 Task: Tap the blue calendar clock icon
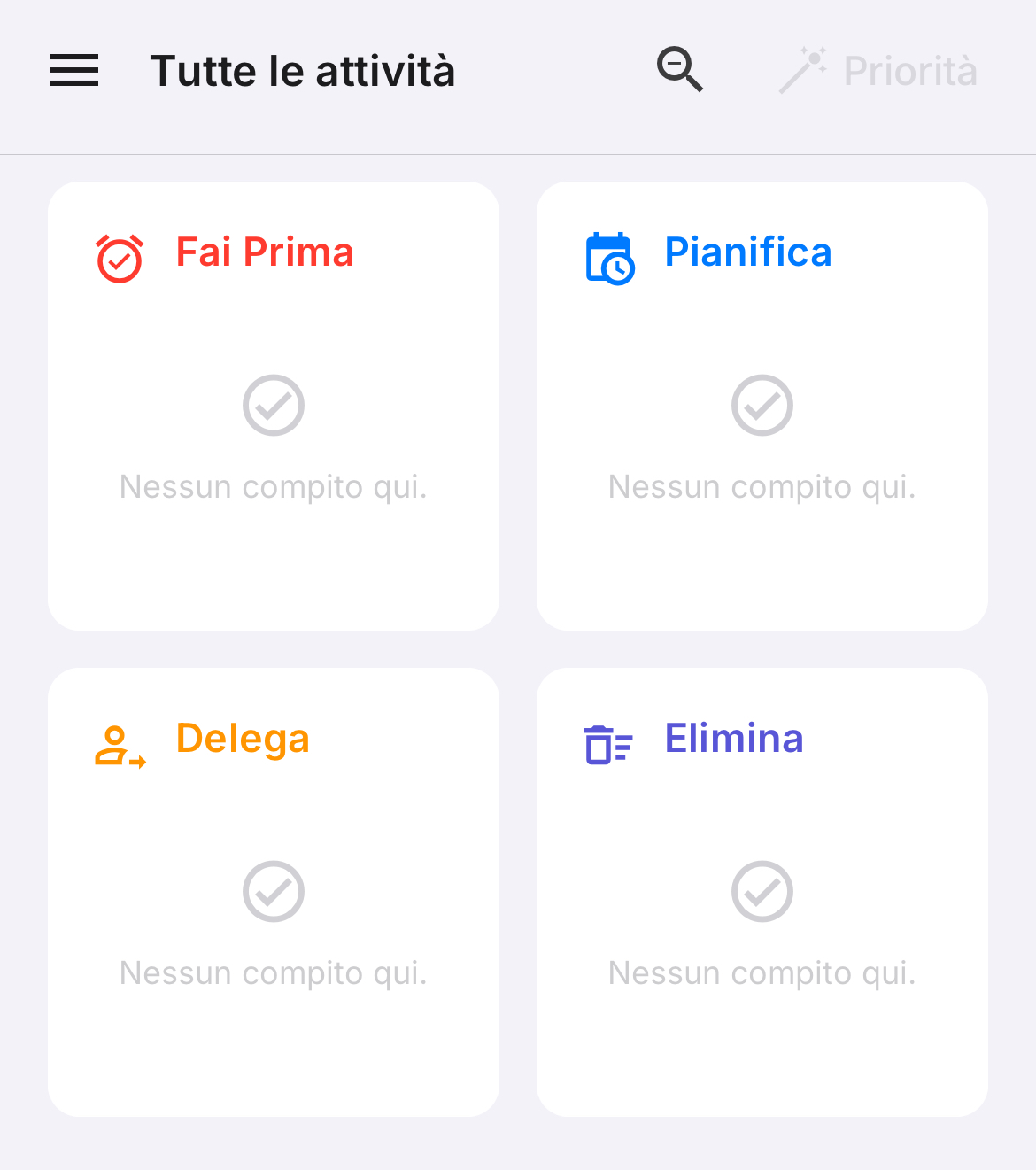(610, 259)
